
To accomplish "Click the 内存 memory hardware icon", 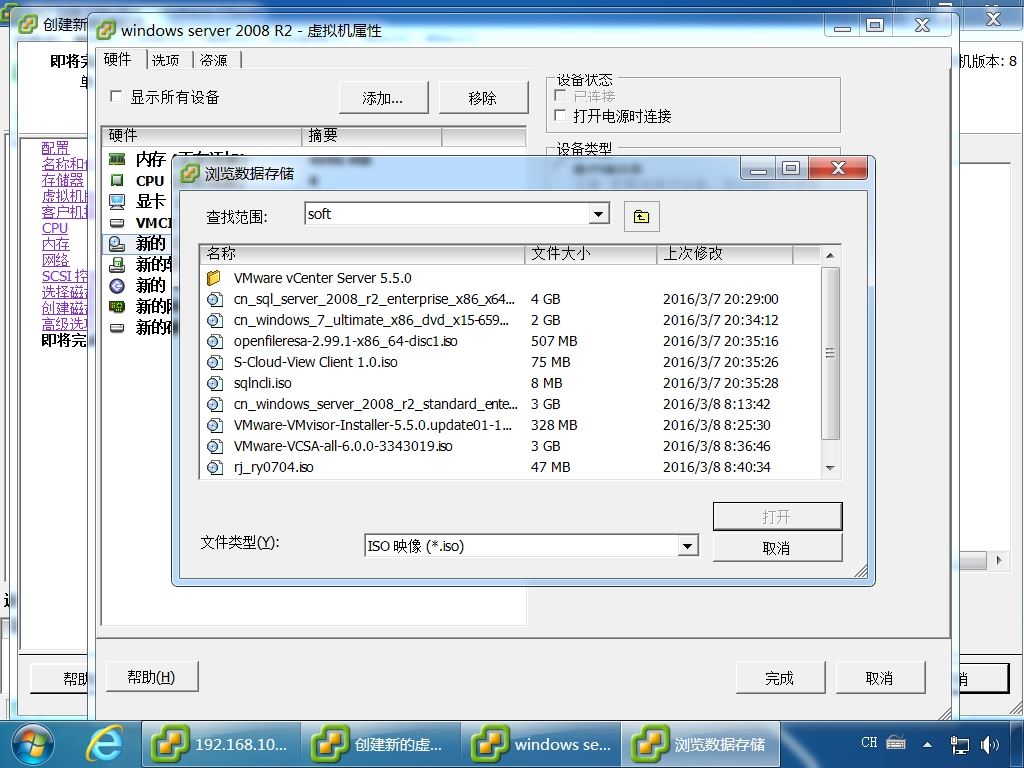I will (117, 159).
